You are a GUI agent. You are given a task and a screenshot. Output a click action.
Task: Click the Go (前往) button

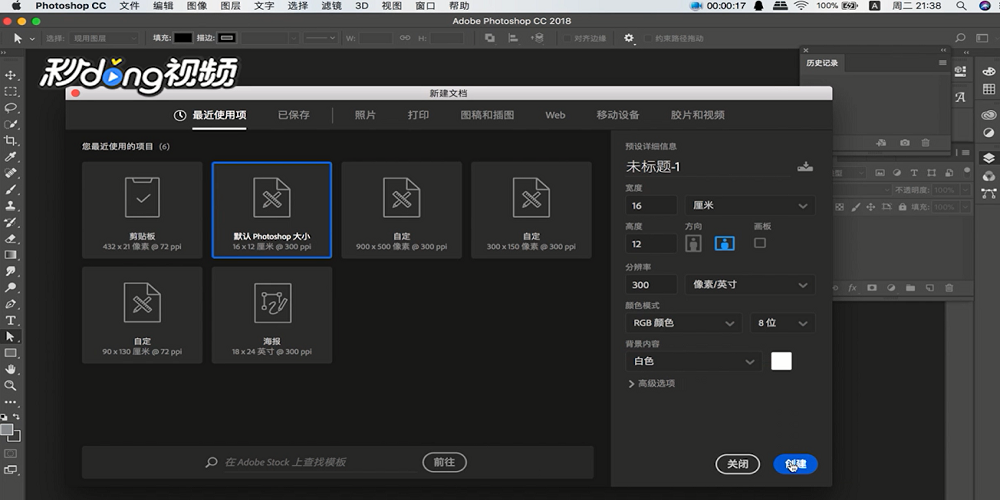444,462
